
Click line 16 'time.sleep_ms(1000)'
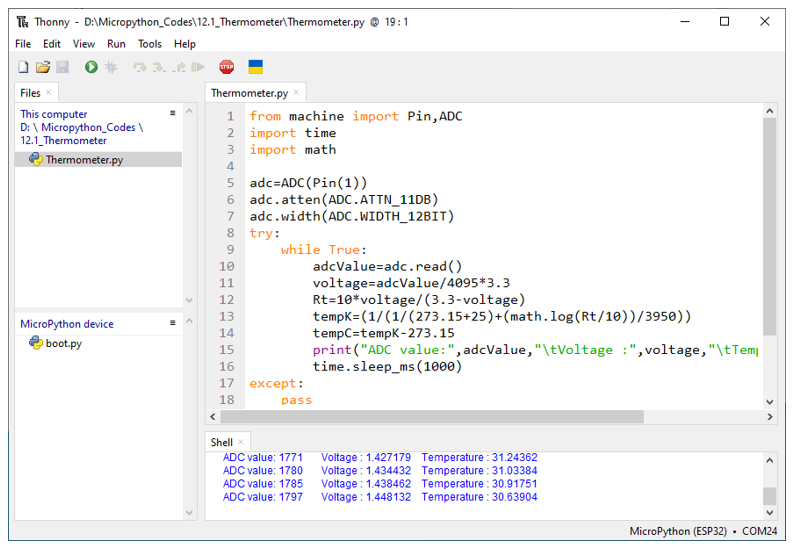(x=387, y=367)
